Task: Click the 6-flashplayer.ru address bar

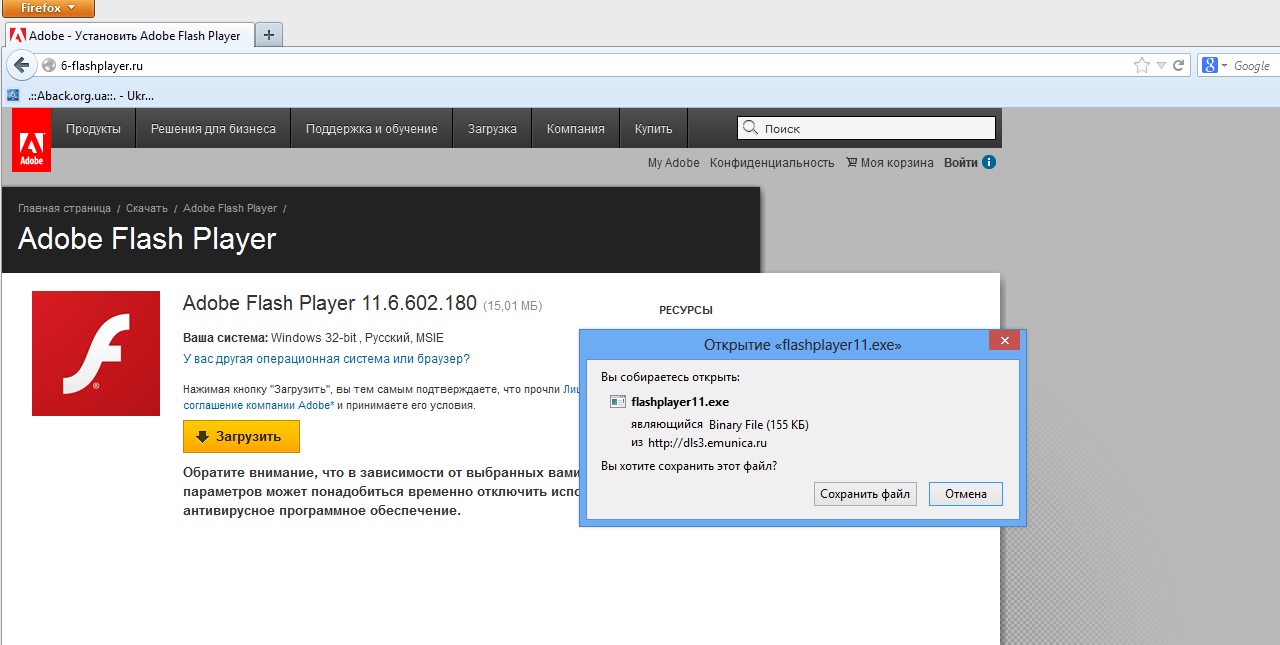Action: (x=590, y=65)
